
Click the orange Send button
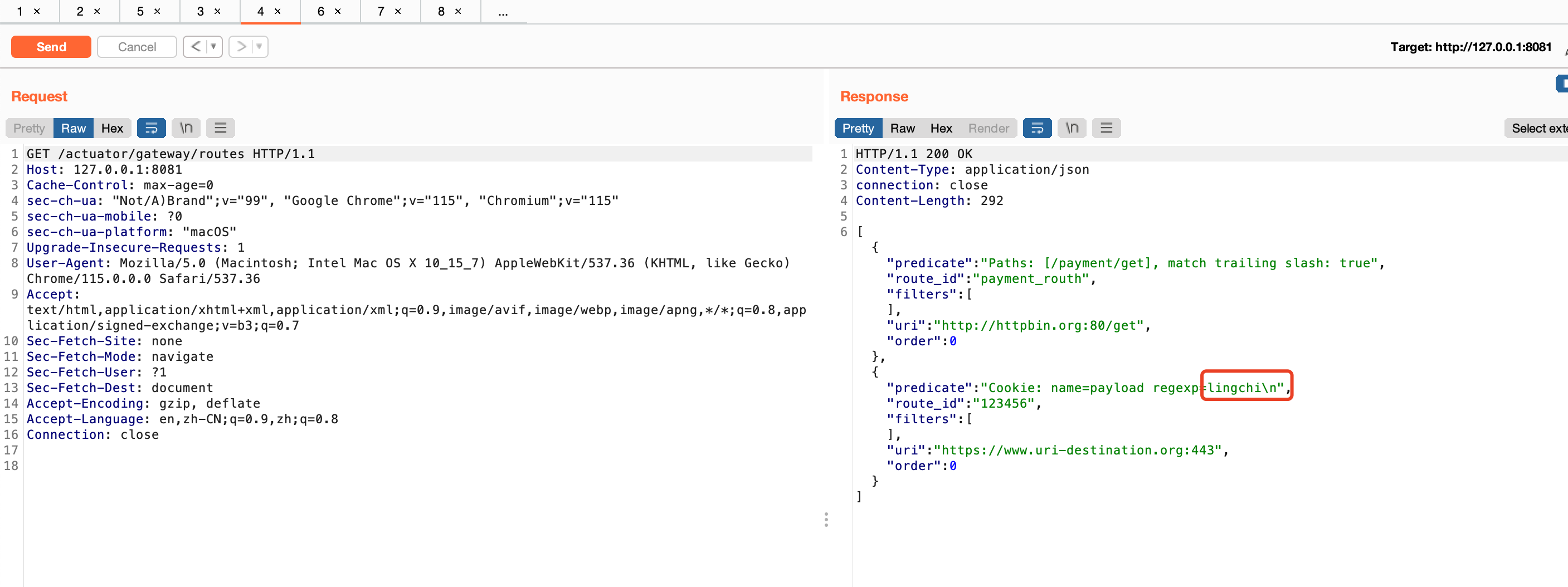click(51, 47)
